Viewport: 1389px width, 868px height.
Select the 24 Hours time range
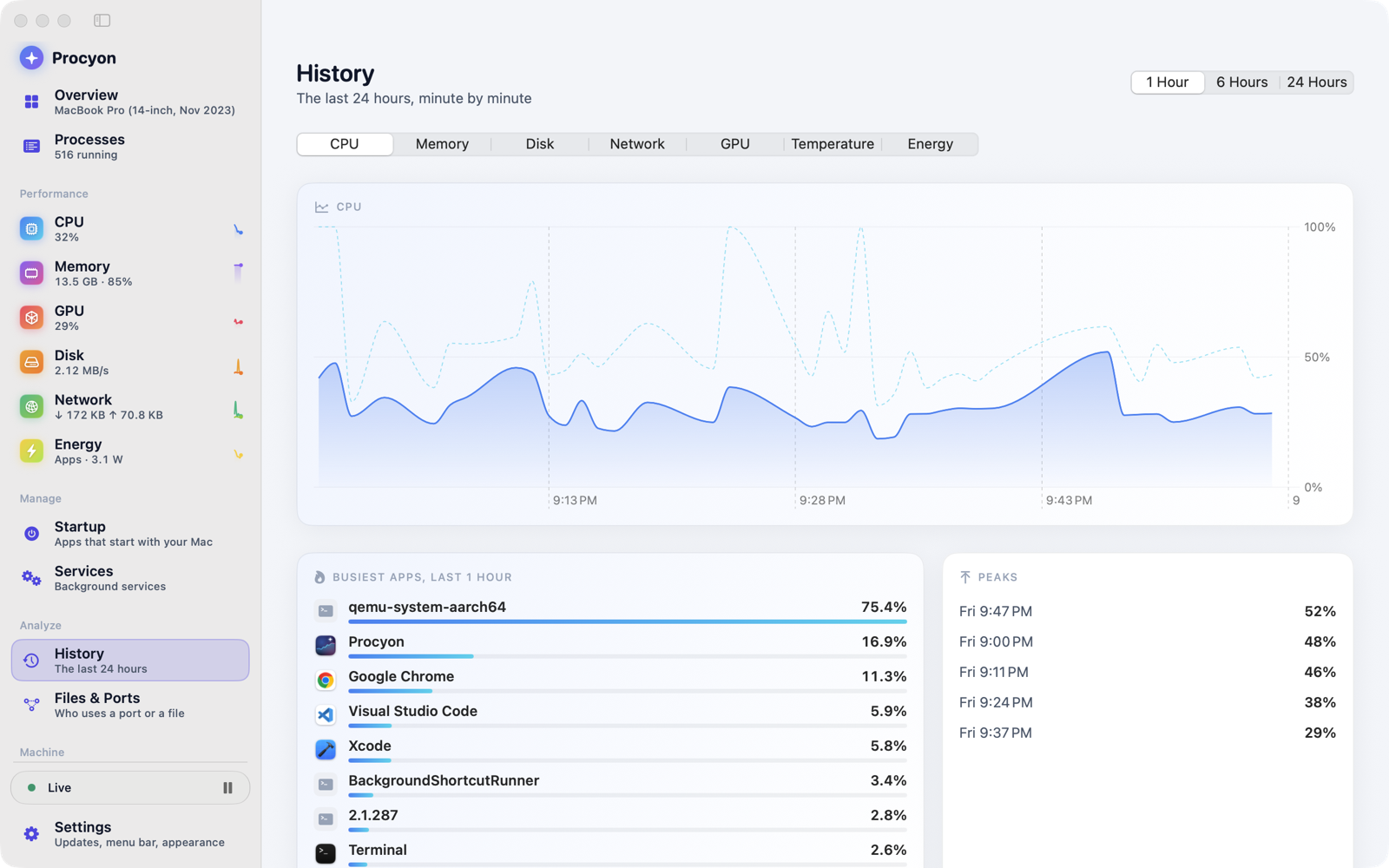(1317, 82)
